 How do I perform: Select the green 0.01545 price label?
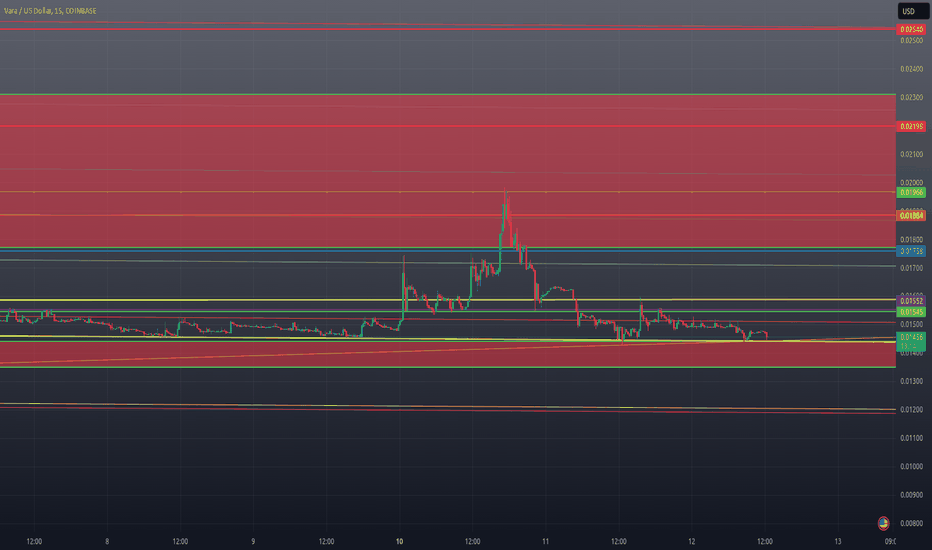coord(911,312)
